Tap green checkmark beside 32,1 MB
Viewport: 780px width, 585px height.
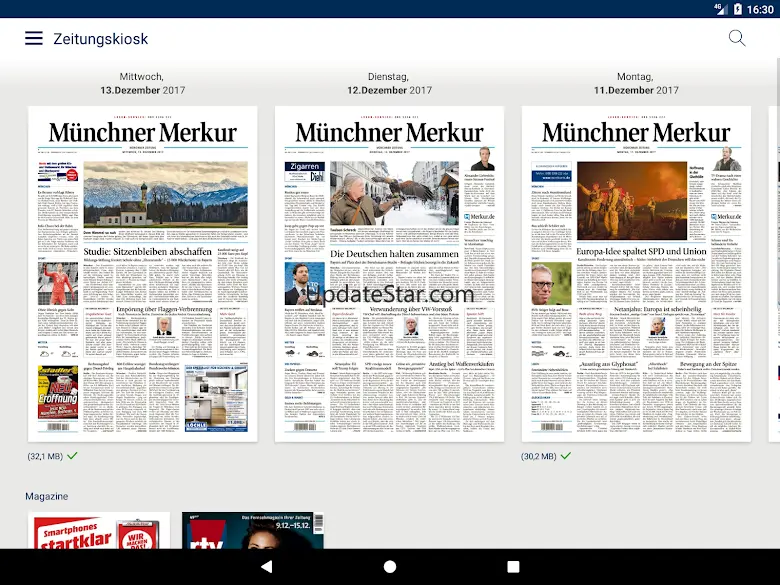coord(73,455)
